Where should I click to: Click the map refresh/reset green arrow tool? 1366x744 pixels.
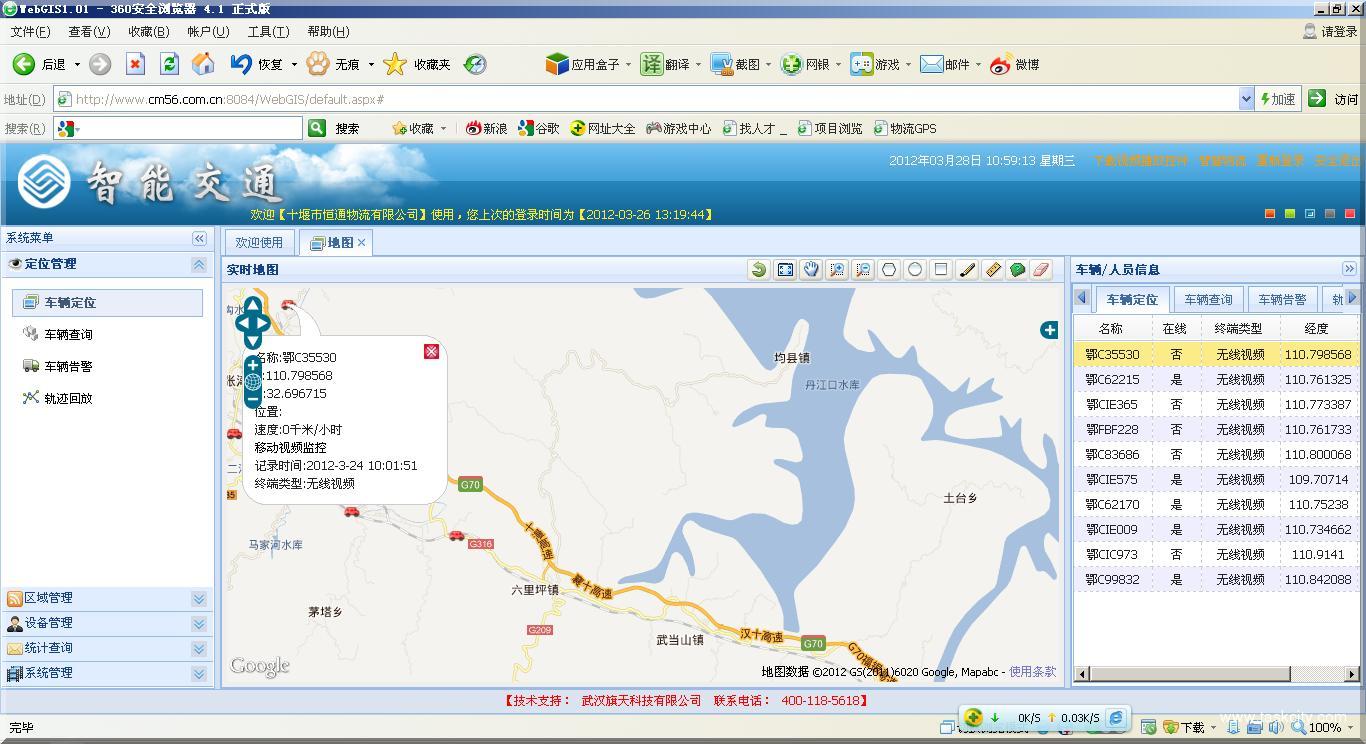click(x=759, y=270)
